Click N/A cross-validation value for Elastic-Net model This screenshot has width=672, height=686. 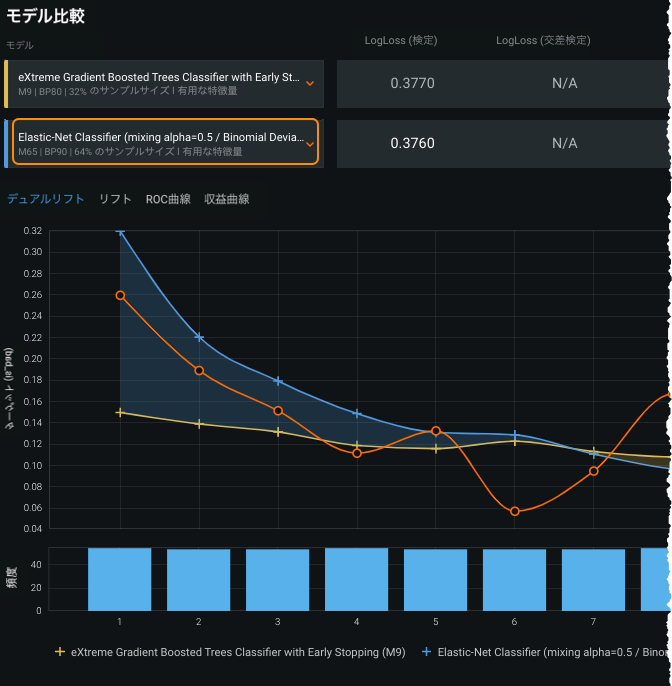564,143
